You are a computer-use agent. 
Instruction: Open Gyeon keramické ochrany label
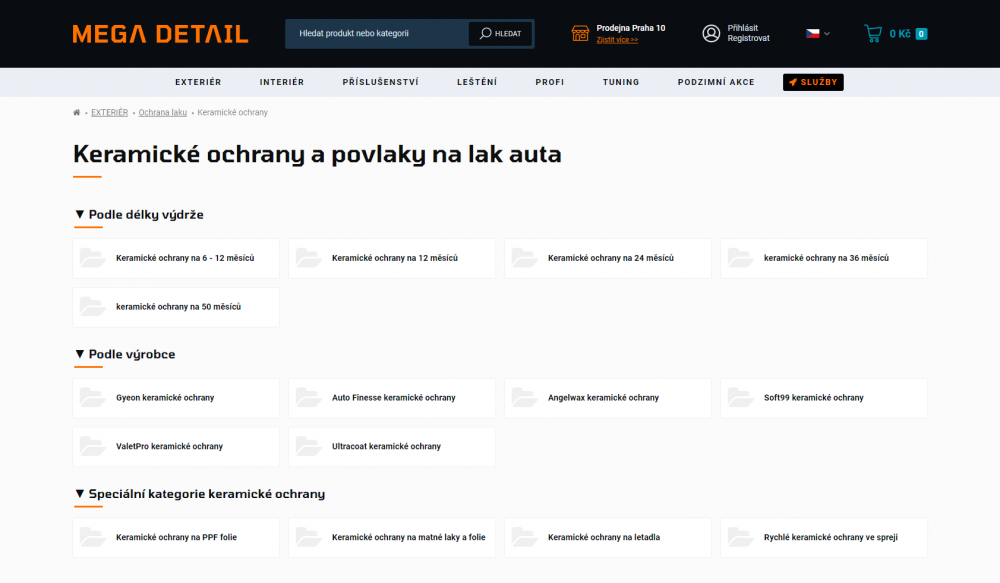point(165,398)
